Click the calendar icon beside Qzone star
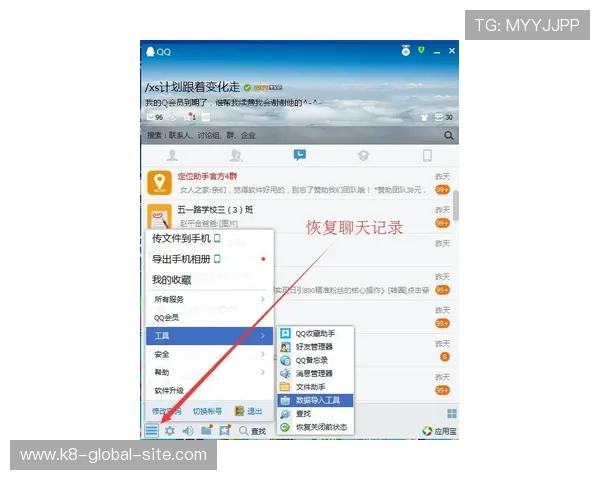Viewport: 600px width, 480px height. [206, 117]
